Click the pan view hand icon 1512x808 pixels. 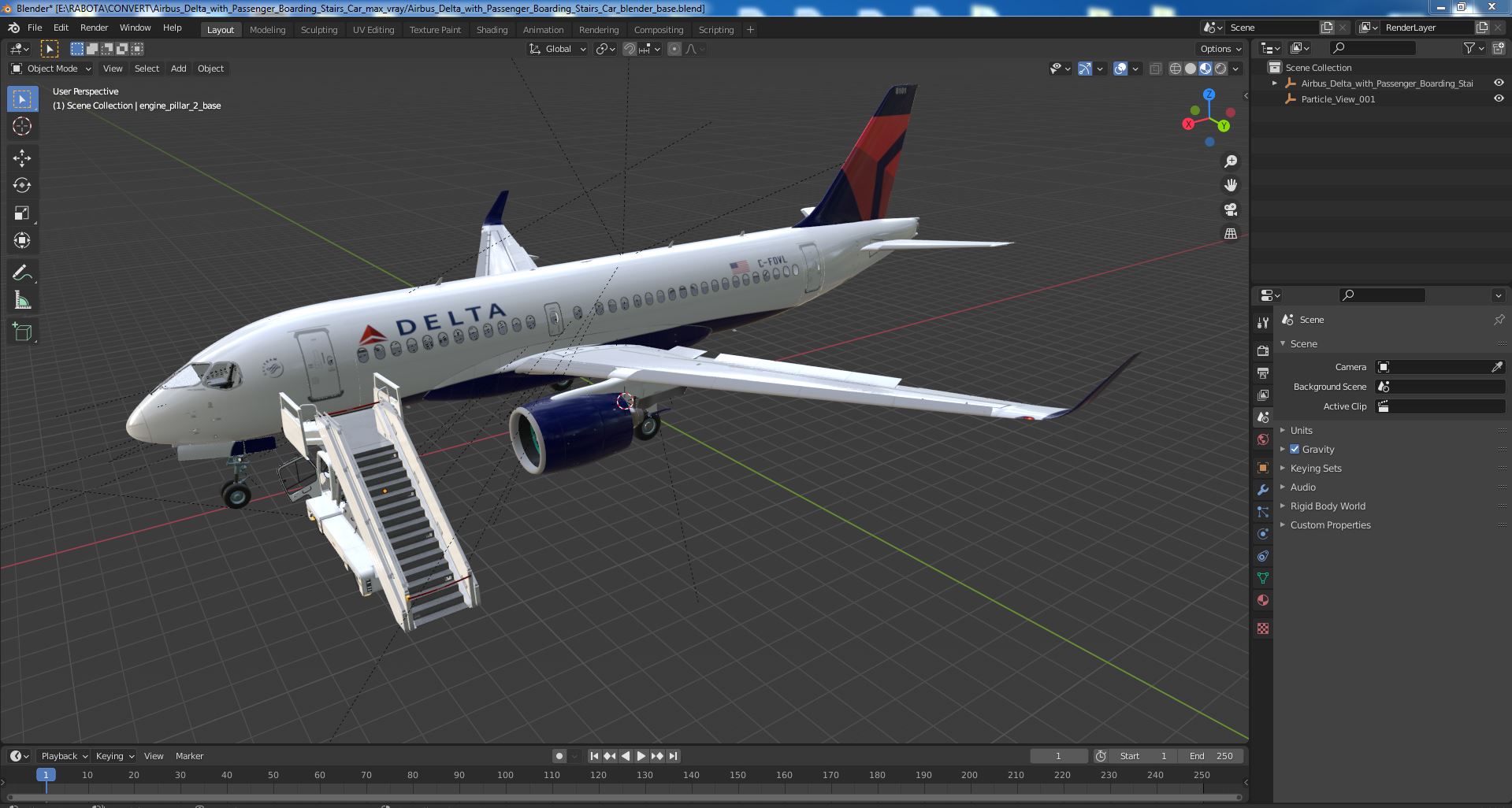1230,185
